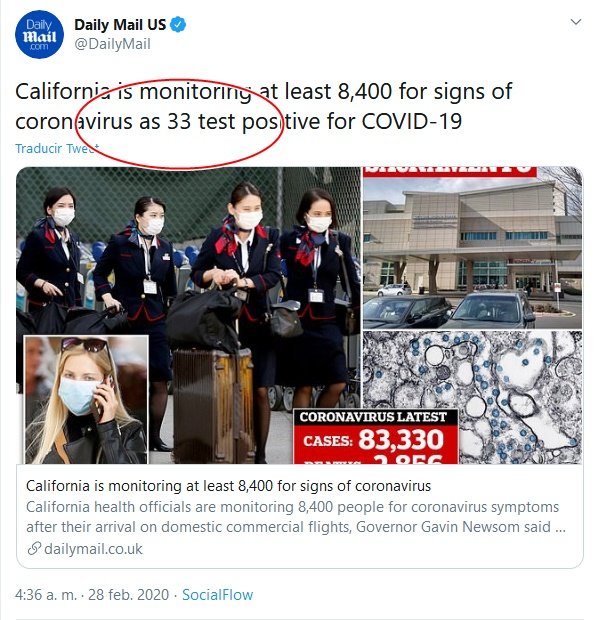Viewport: 598px width, 620px height.
Task: Click the red Sacramento banner label
Action: (x=450, y=172)
